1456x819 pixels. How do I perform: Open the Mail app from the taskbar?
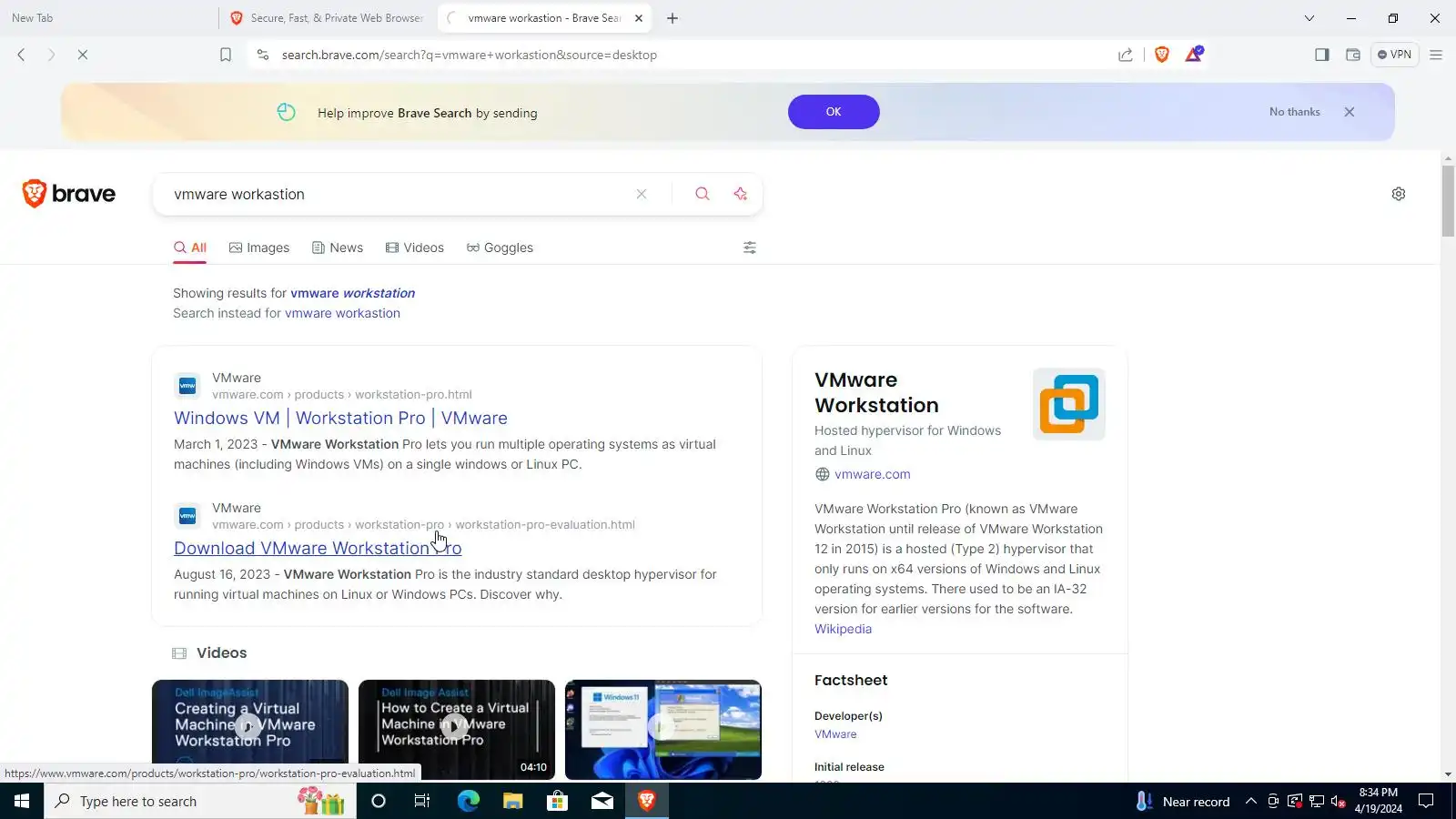[x=602, y=801]
